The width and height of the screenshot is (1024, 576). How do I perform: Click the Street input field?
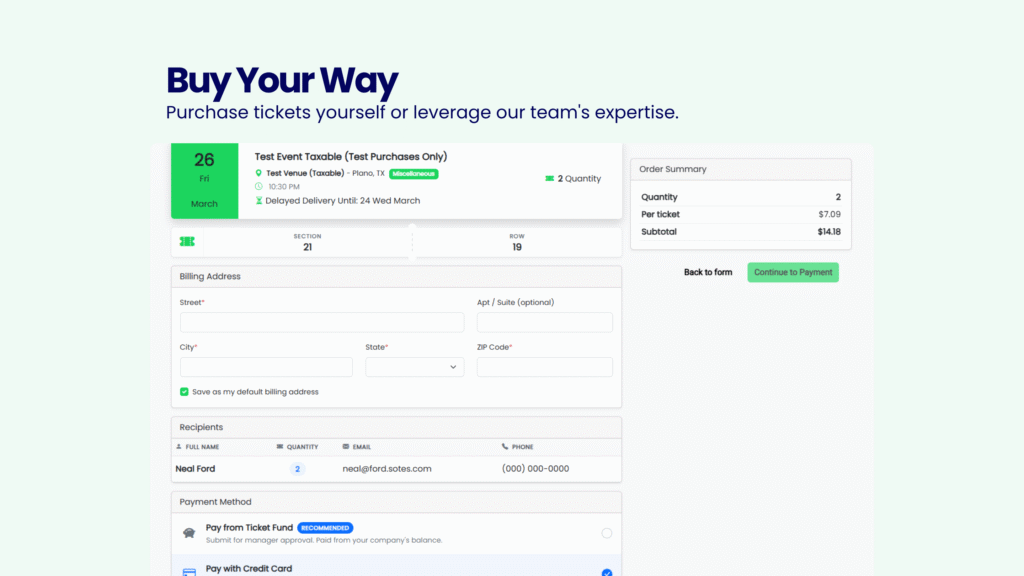point(322,322)
